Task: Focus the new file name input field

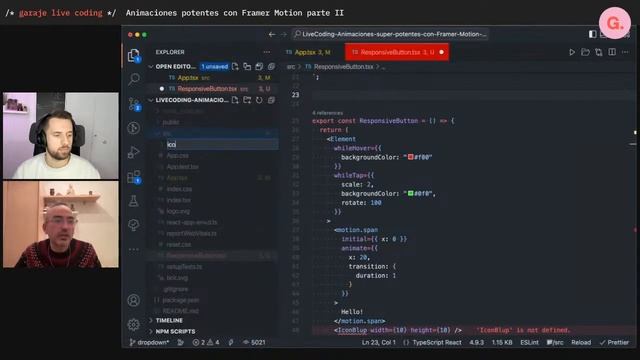Action: point(222,144)
